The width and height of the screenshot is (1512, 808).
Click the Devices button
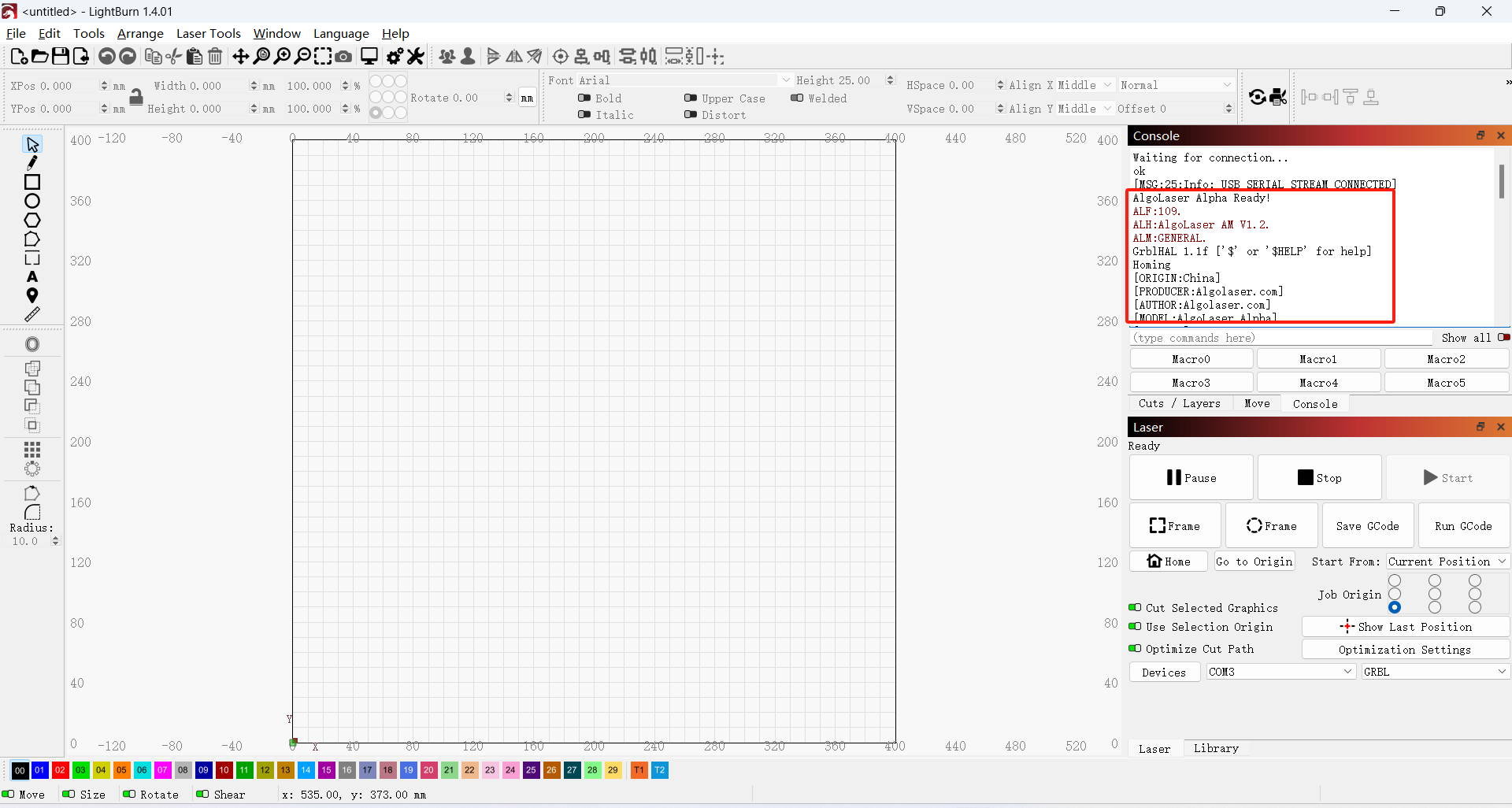(1164, 672)
